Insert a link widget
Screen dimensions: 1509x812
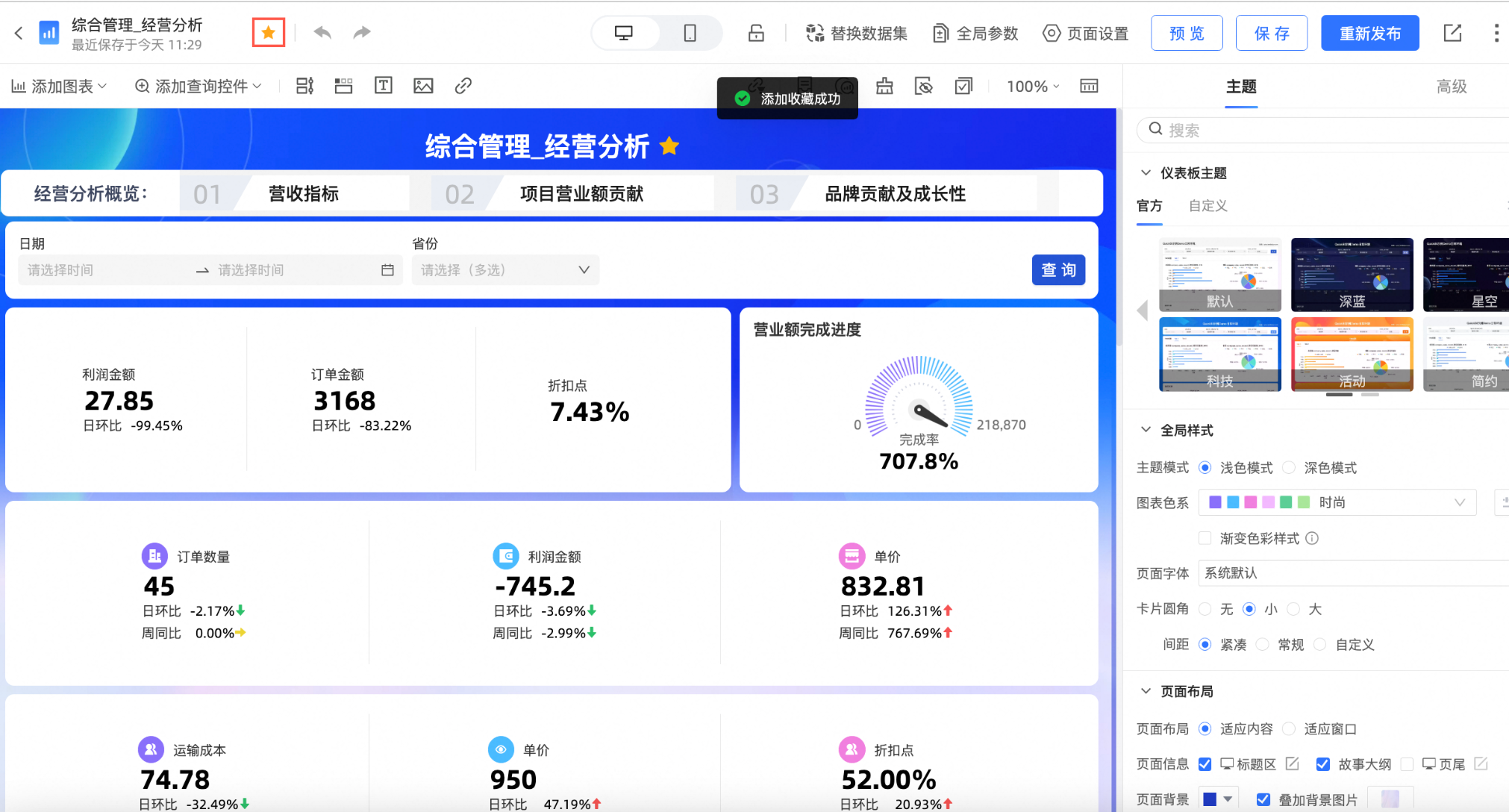pyautogui.click(x=463, y=86)
